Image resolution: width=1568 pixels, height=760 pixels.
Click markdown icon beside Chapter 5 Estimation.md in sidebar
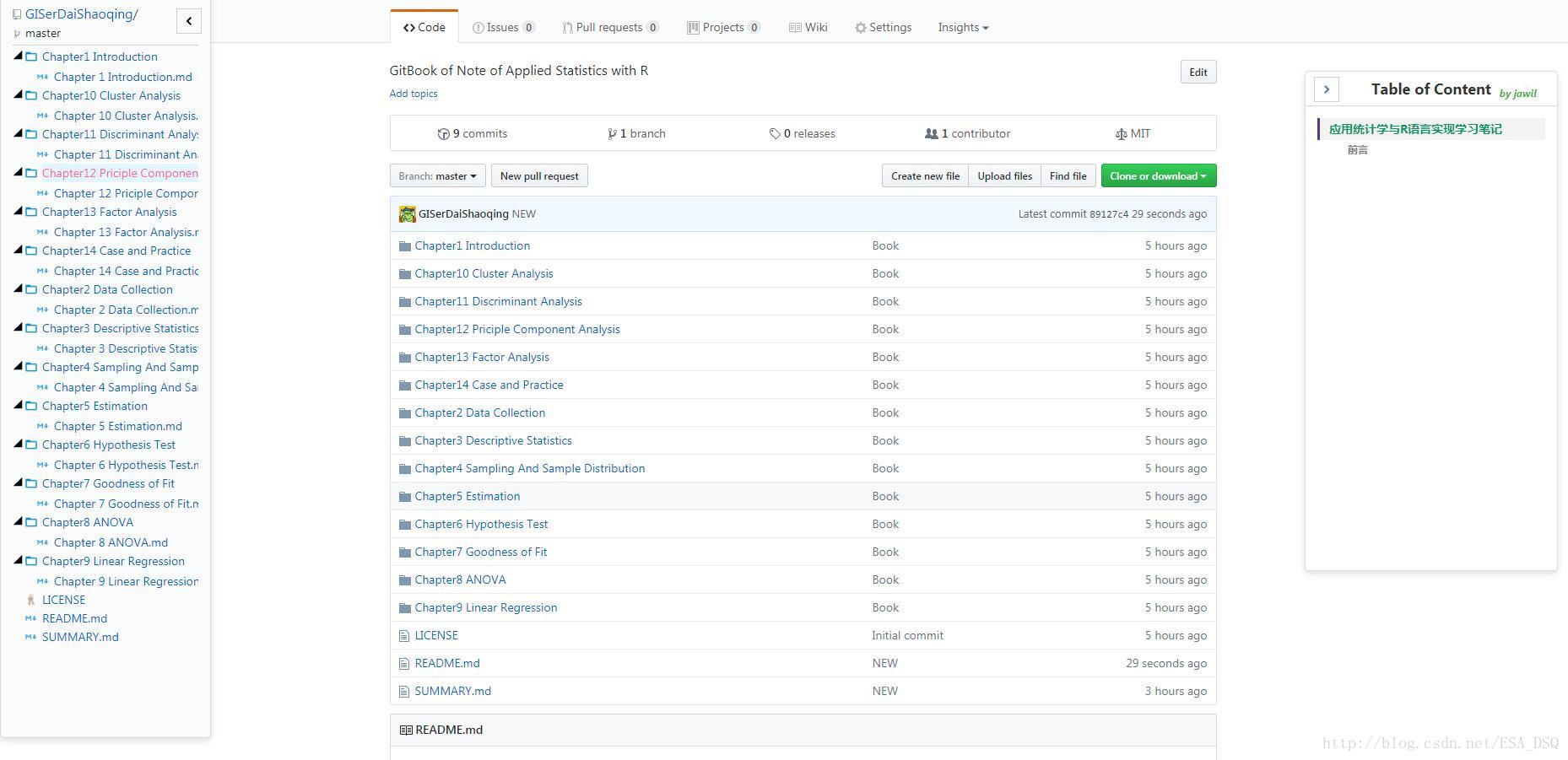[43, 426]
